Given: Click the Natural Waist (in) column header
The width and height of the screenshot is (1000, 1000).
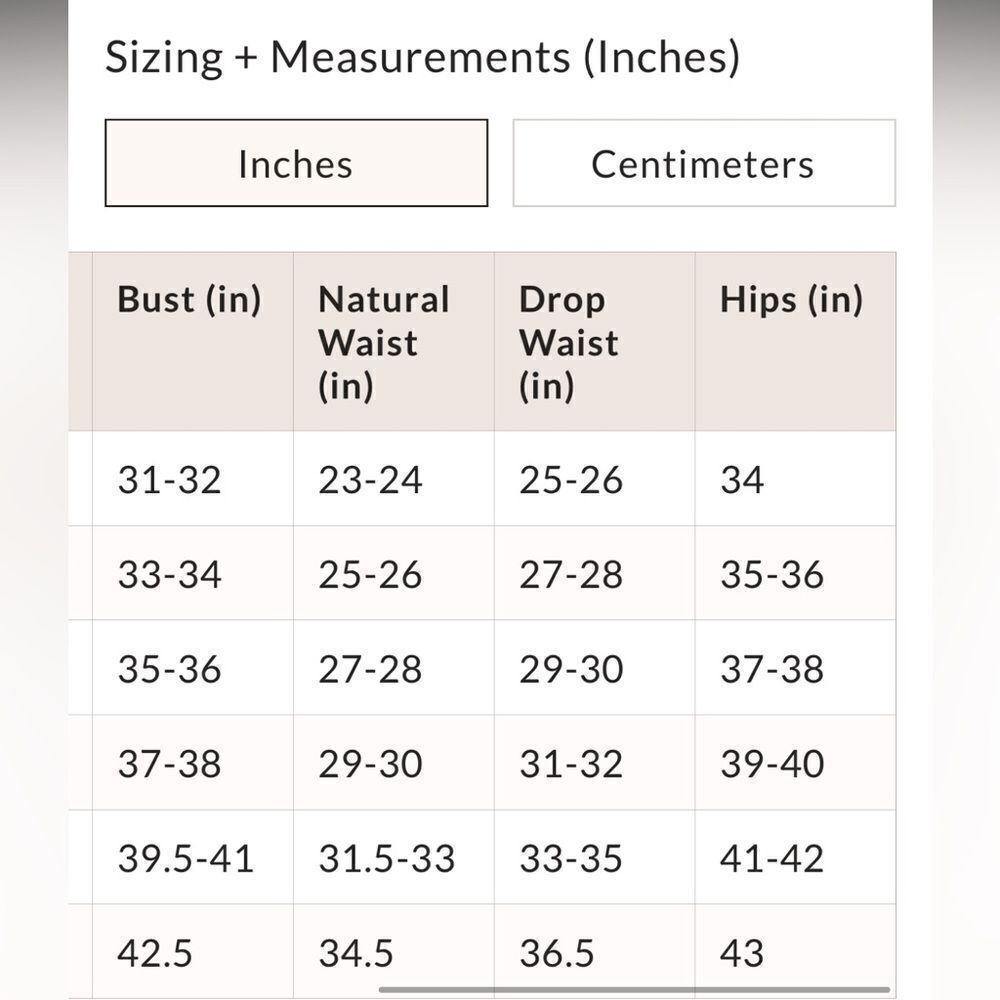Looking at the screenshot, I should (384, 342).
